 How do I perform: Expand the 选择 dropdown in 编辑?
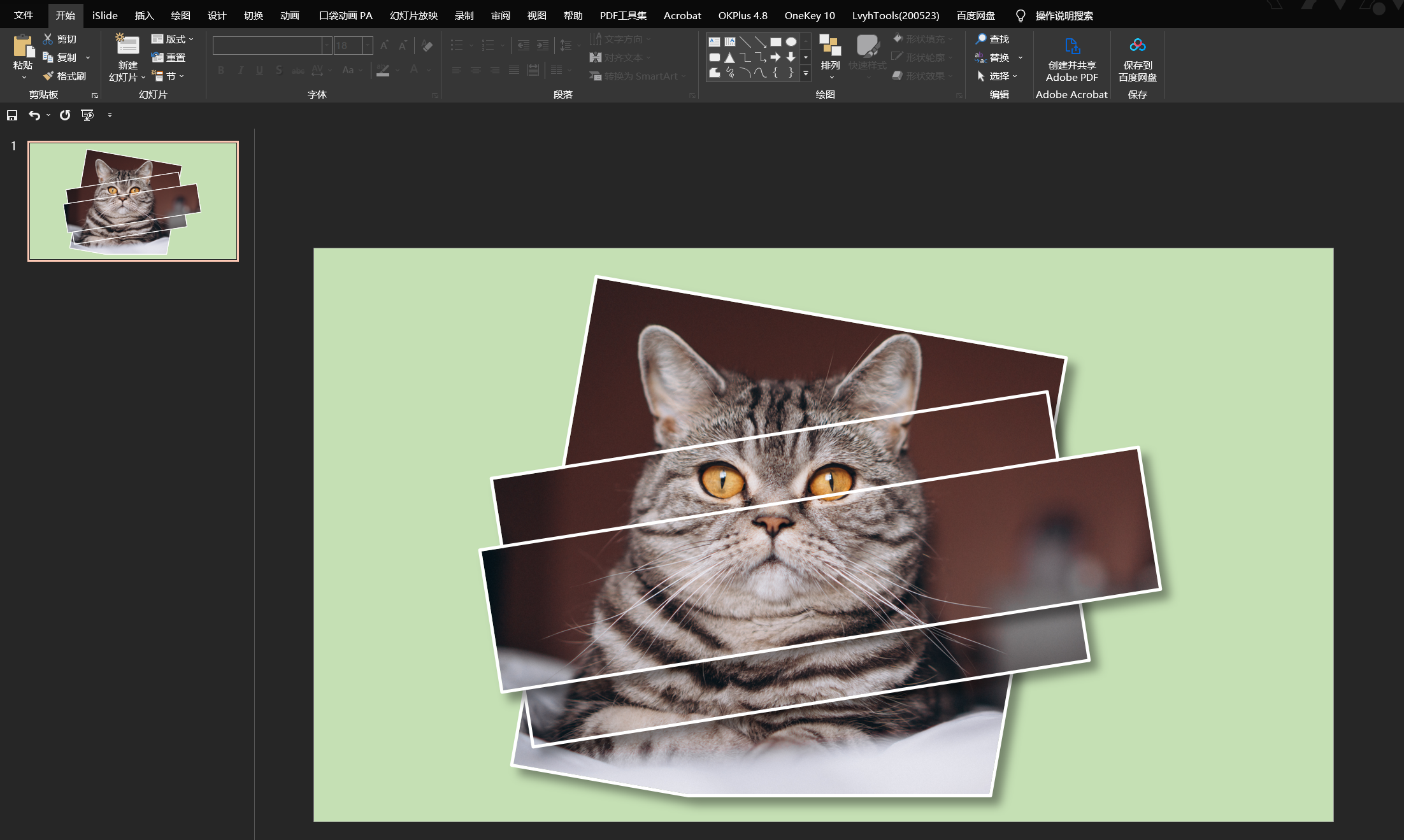coord(1020,75)
